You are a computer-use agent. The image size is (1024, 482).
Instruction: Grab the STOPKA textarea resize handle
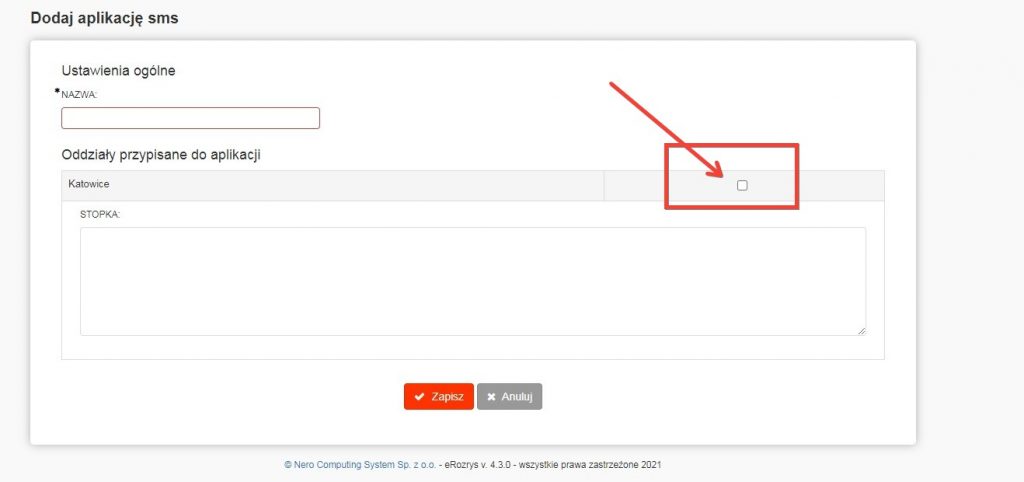point(860,329)
